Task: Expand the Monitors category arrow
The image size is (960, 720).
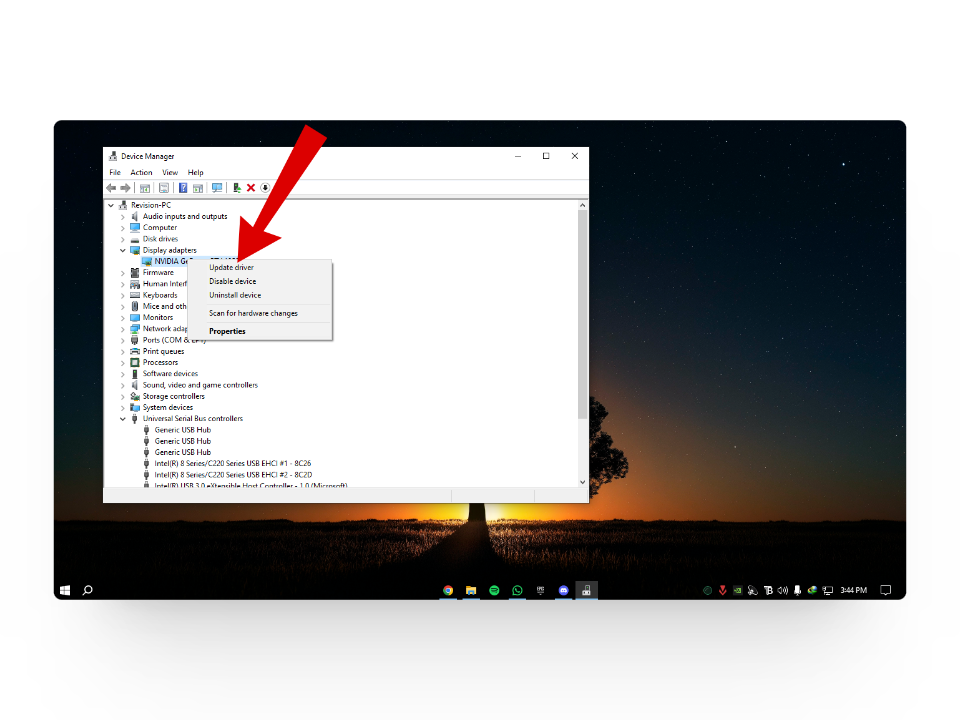Action: [x=122, y=318]
